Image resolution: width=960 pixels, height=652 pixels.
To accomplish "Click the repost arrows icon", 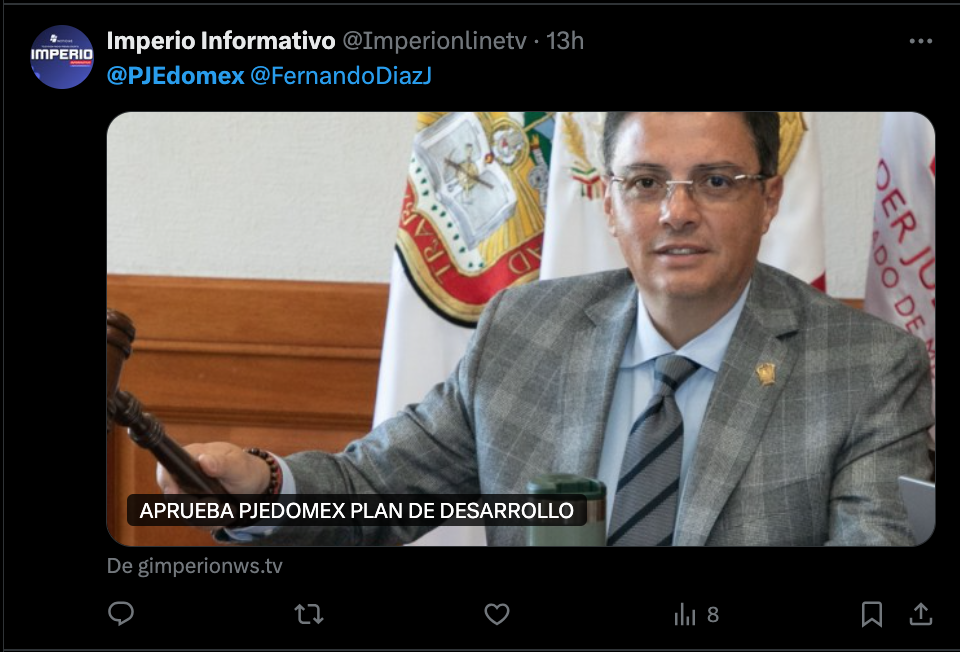I will 309,613.
